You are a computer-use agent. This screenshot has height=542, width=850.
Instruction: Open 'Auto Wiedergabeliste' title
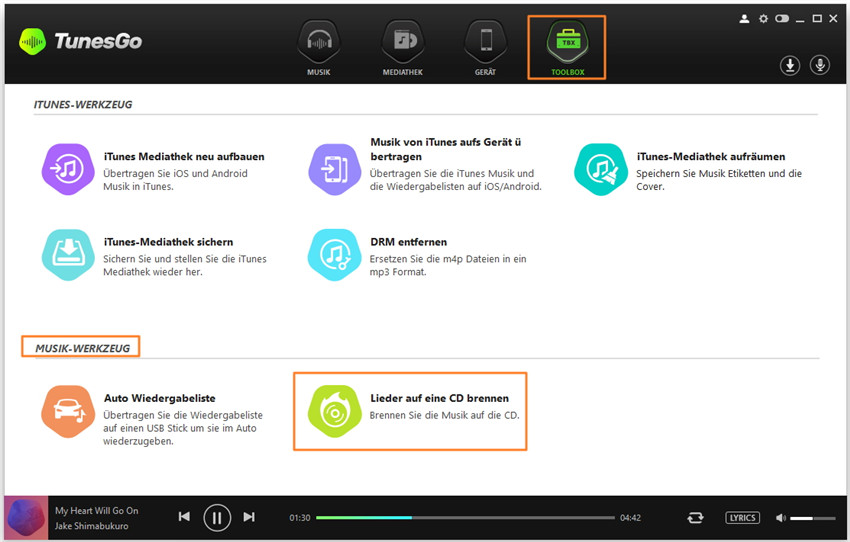click(x=160, y=398)
